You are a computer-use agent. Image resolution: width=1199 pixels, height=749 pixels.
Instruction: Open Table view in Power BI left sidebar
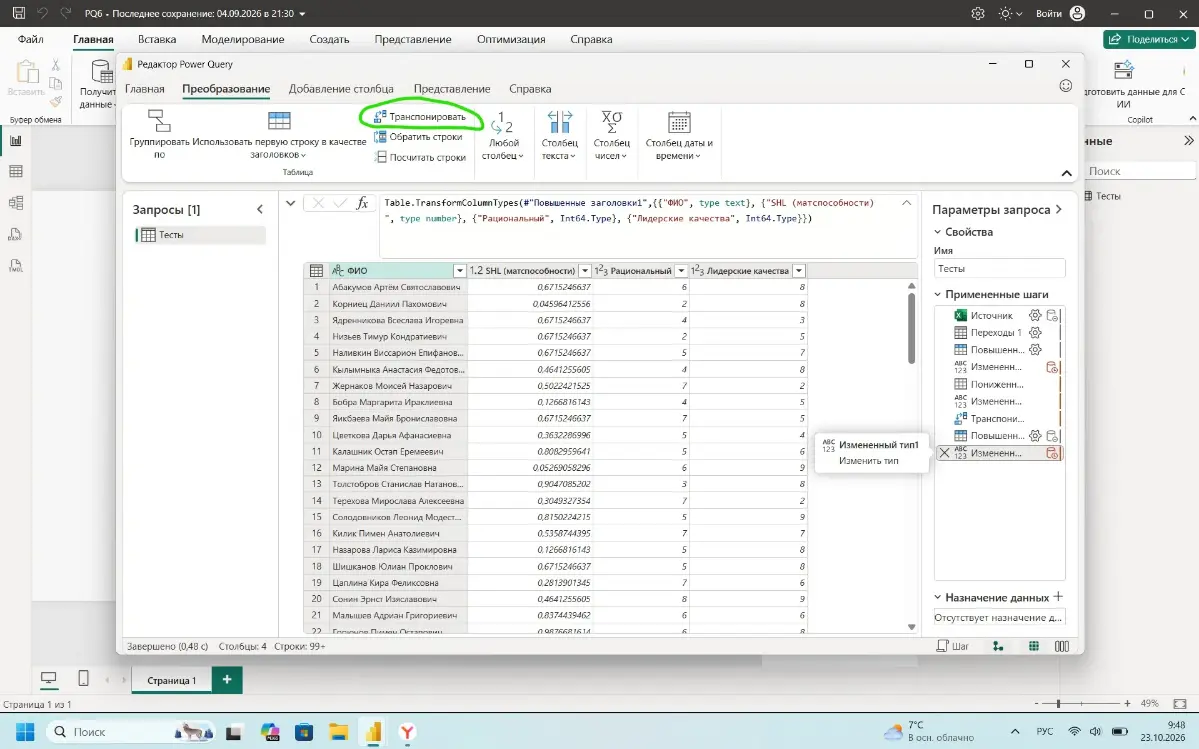click(x=16, y=171)
